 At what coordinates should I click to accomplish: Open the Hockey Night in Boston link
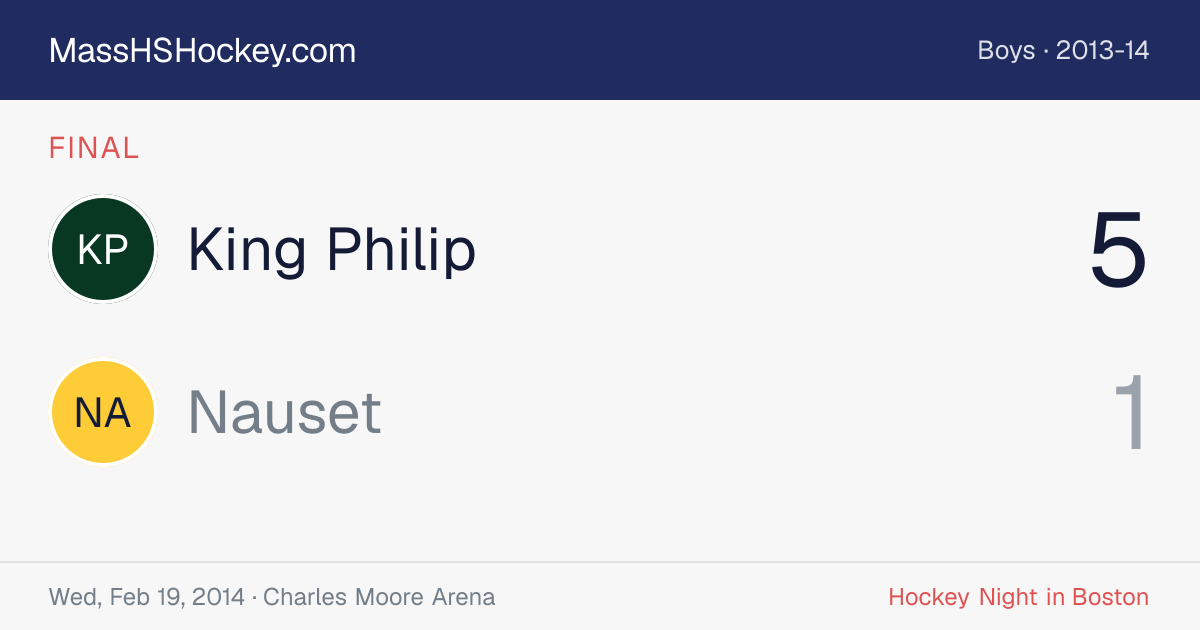pos(1018,597)
